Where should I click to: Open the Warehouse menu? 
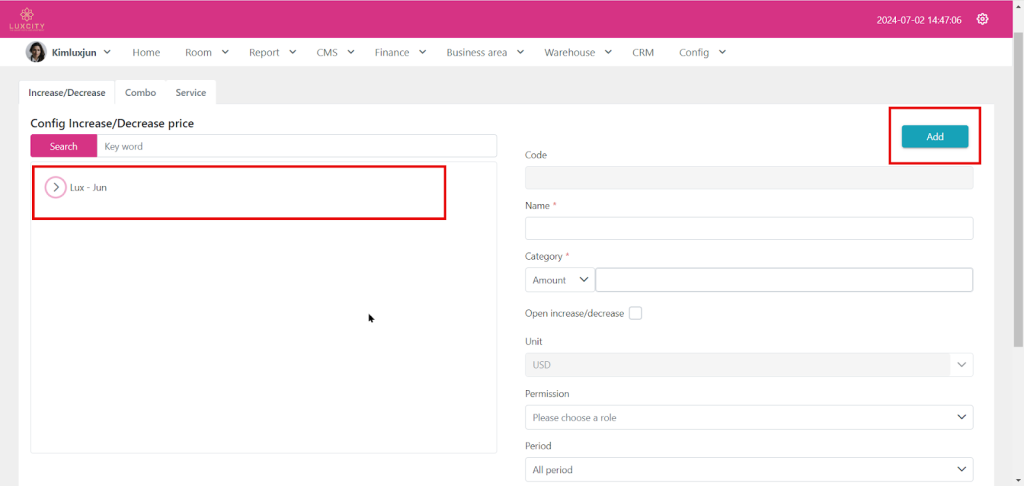coord(576,52)
